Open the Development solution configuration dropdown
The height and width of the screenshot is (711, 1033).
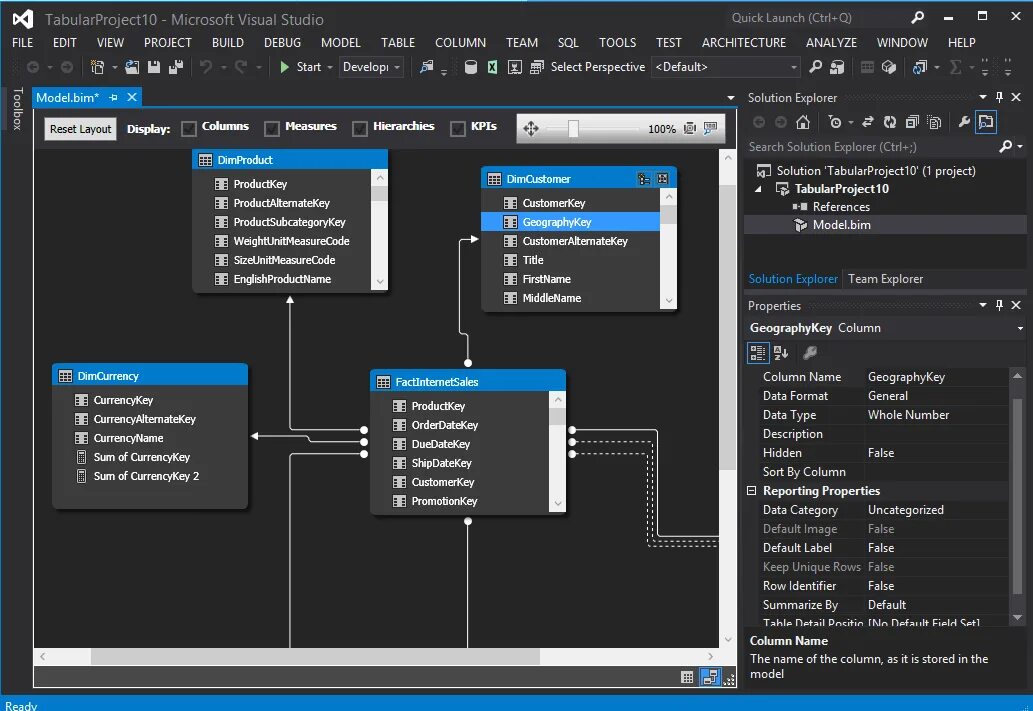pyautogui.click(x=371, y=67)
